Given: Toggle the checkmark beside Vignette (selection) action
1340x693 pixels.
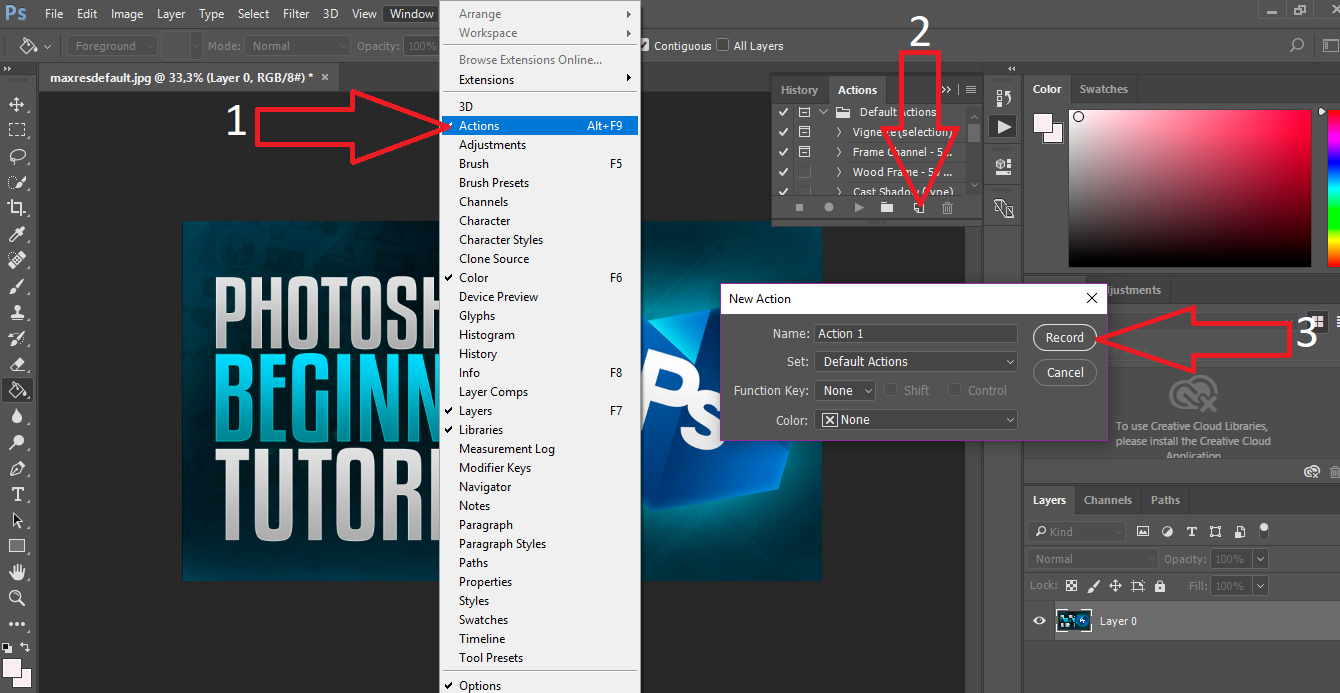Looking at the screenshot, I should tap(784, 132).
